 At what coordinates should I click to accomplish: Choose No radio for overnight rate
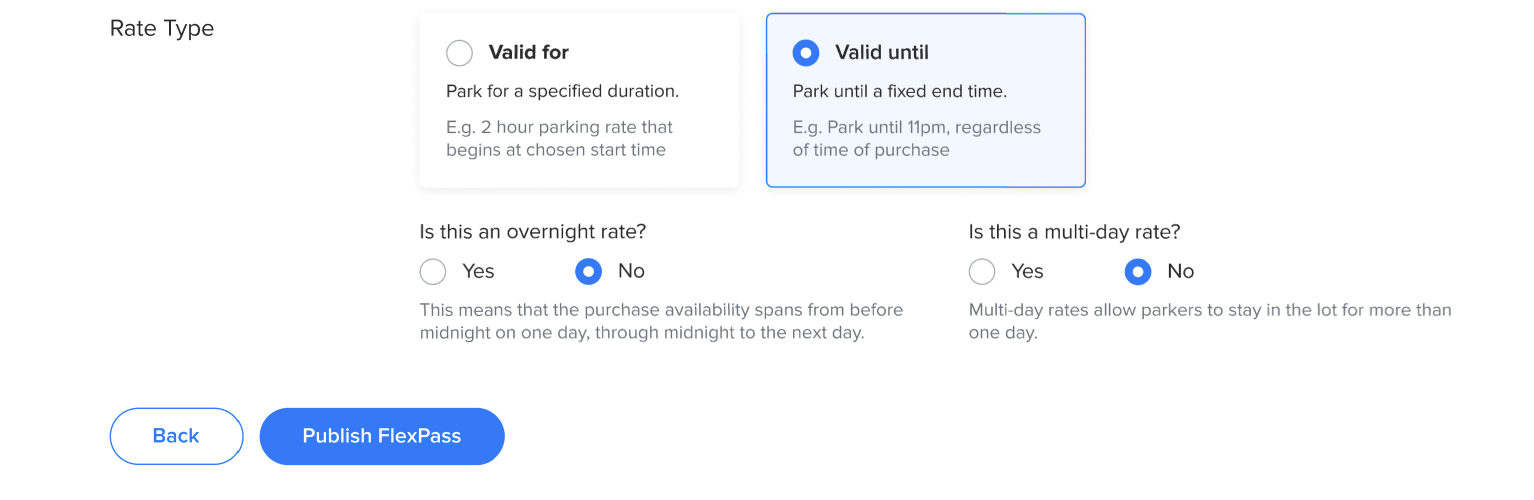589,271
